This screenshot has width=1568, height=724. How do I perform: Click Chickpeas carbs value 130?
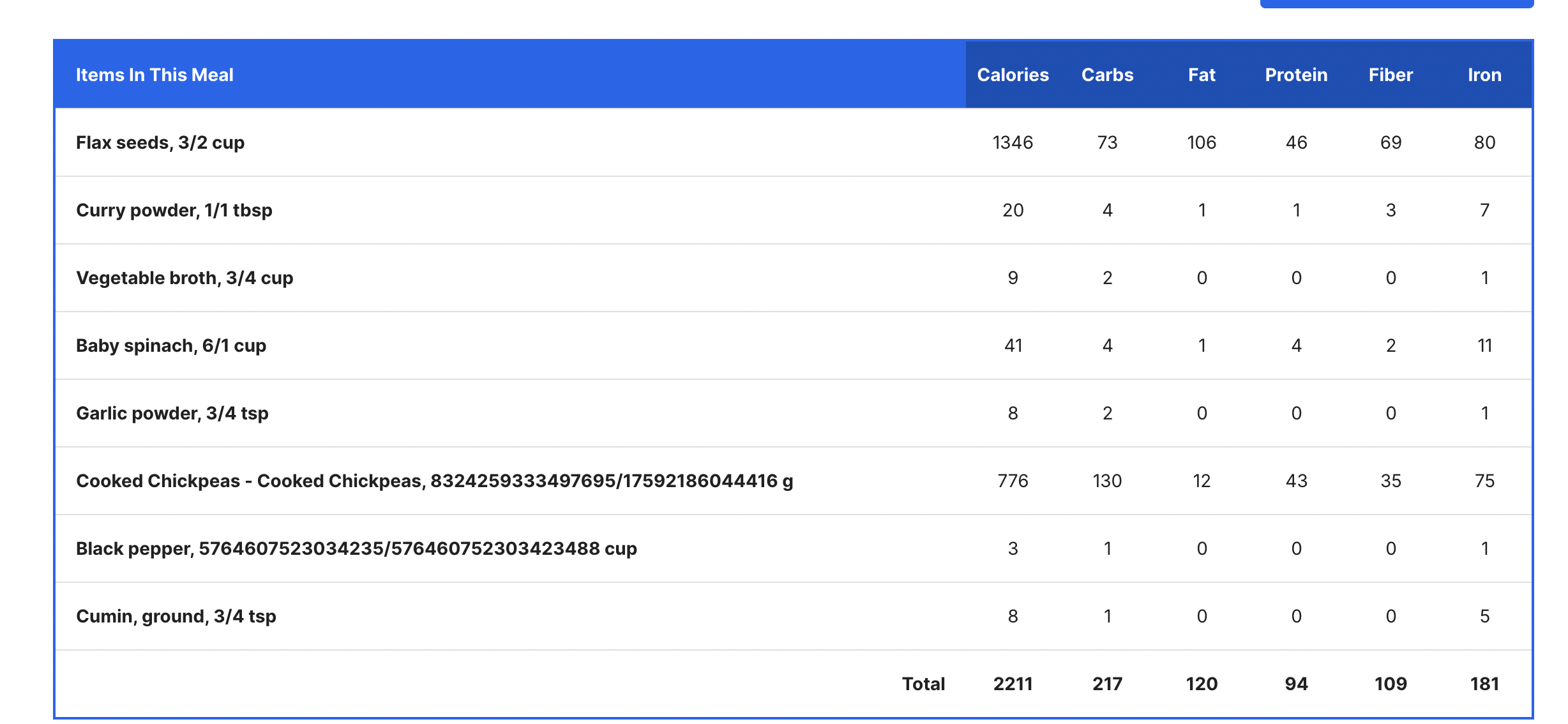[x=1107, y=481]
